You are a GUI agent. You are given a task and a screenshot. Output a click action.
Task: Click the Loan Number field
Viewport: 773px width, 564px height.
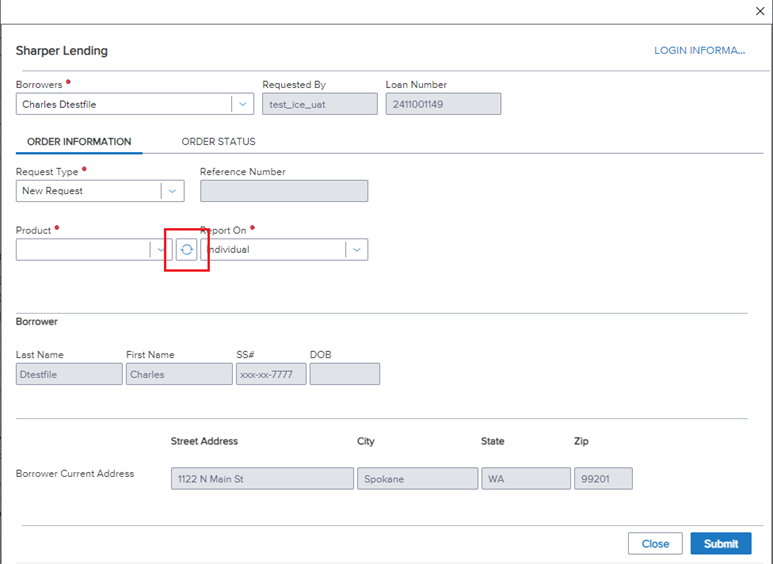(443, 104)
